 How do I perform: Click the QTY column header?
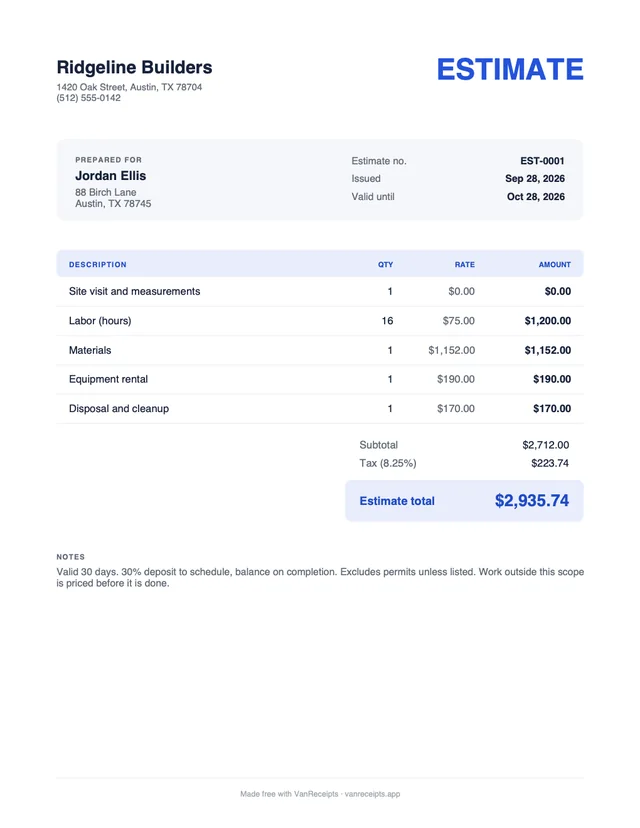pyautogui.click(x=385, y=265)
